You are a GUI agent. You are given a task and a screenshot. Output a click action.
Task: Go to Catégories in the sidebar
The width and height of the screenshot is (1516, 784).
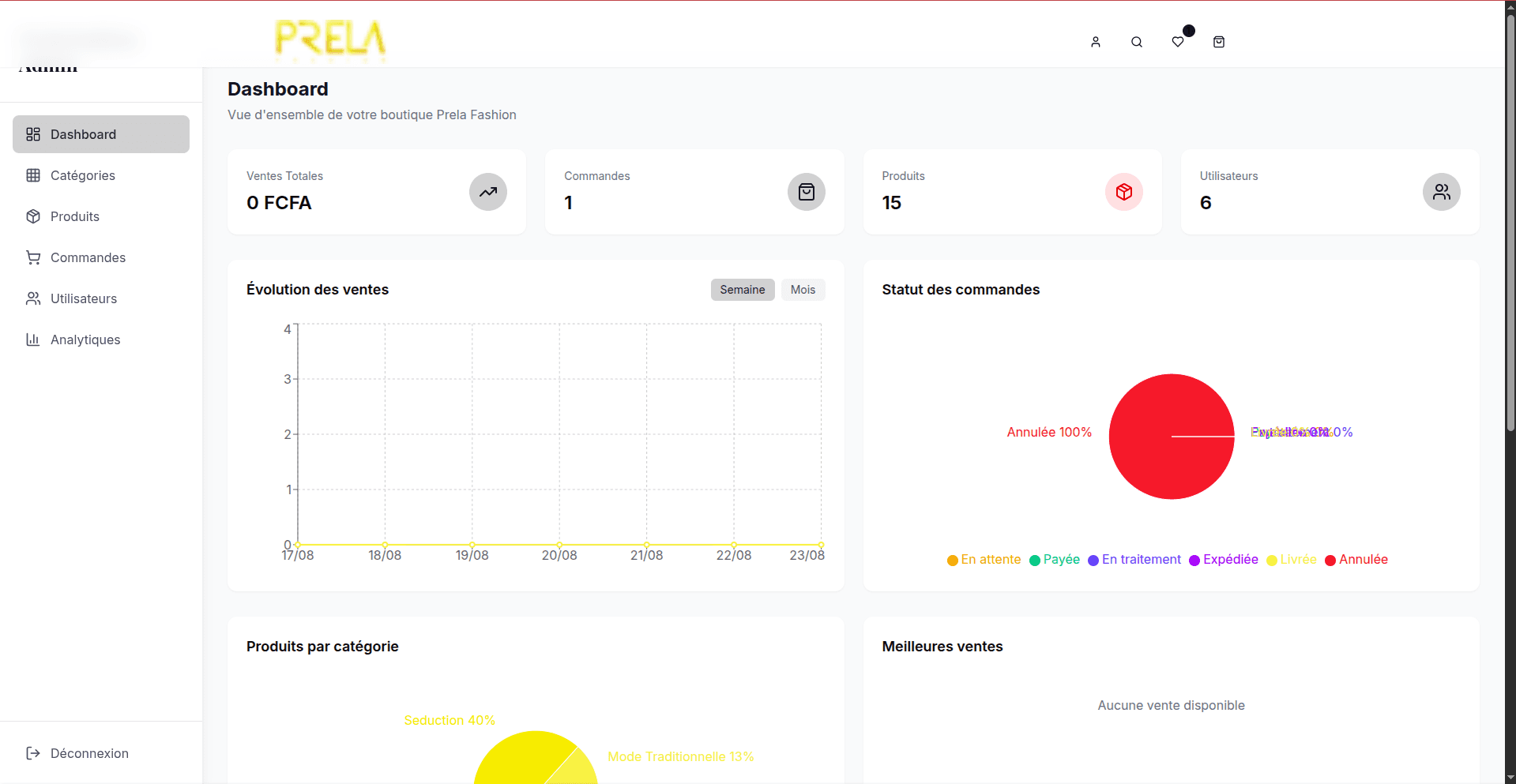[101, 175]
